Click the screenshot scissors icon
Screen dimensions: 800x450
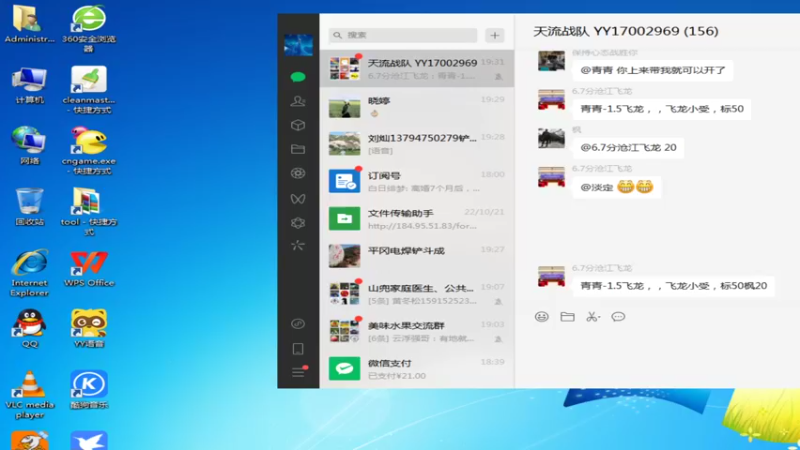pos(592,317)
